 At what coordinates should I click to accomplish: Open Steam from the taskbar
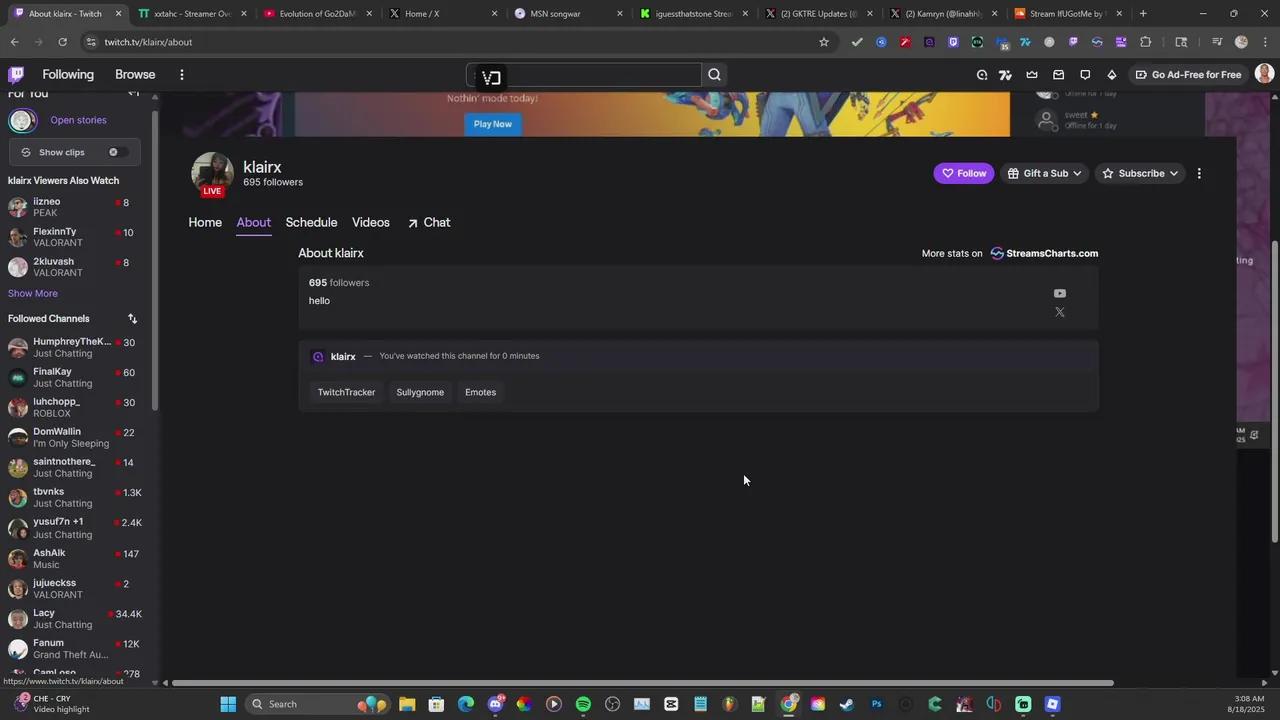coord(847,704)
